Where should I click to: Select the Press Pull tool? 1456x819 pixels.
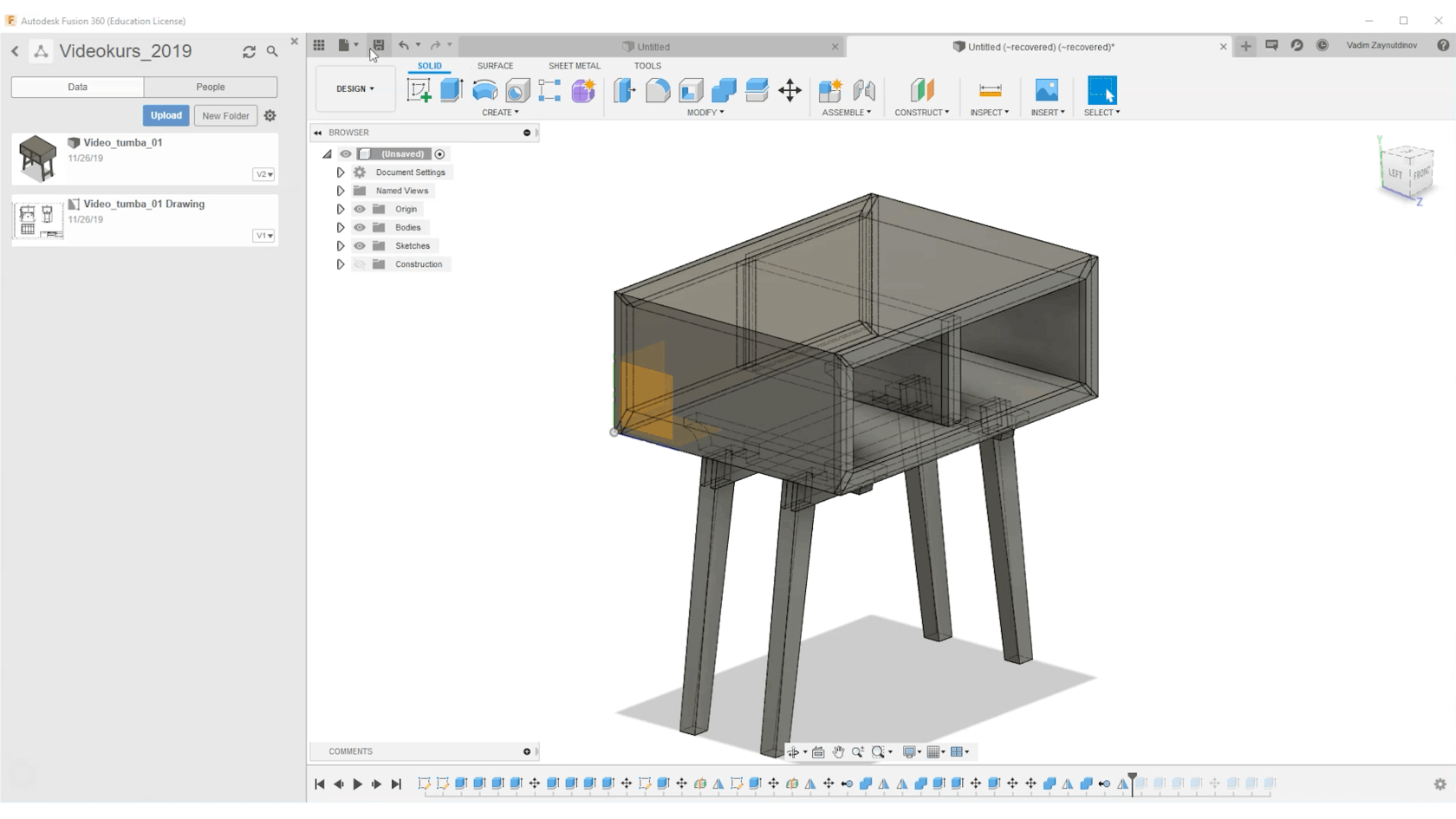pyautogui.click(x=624, y=90)
